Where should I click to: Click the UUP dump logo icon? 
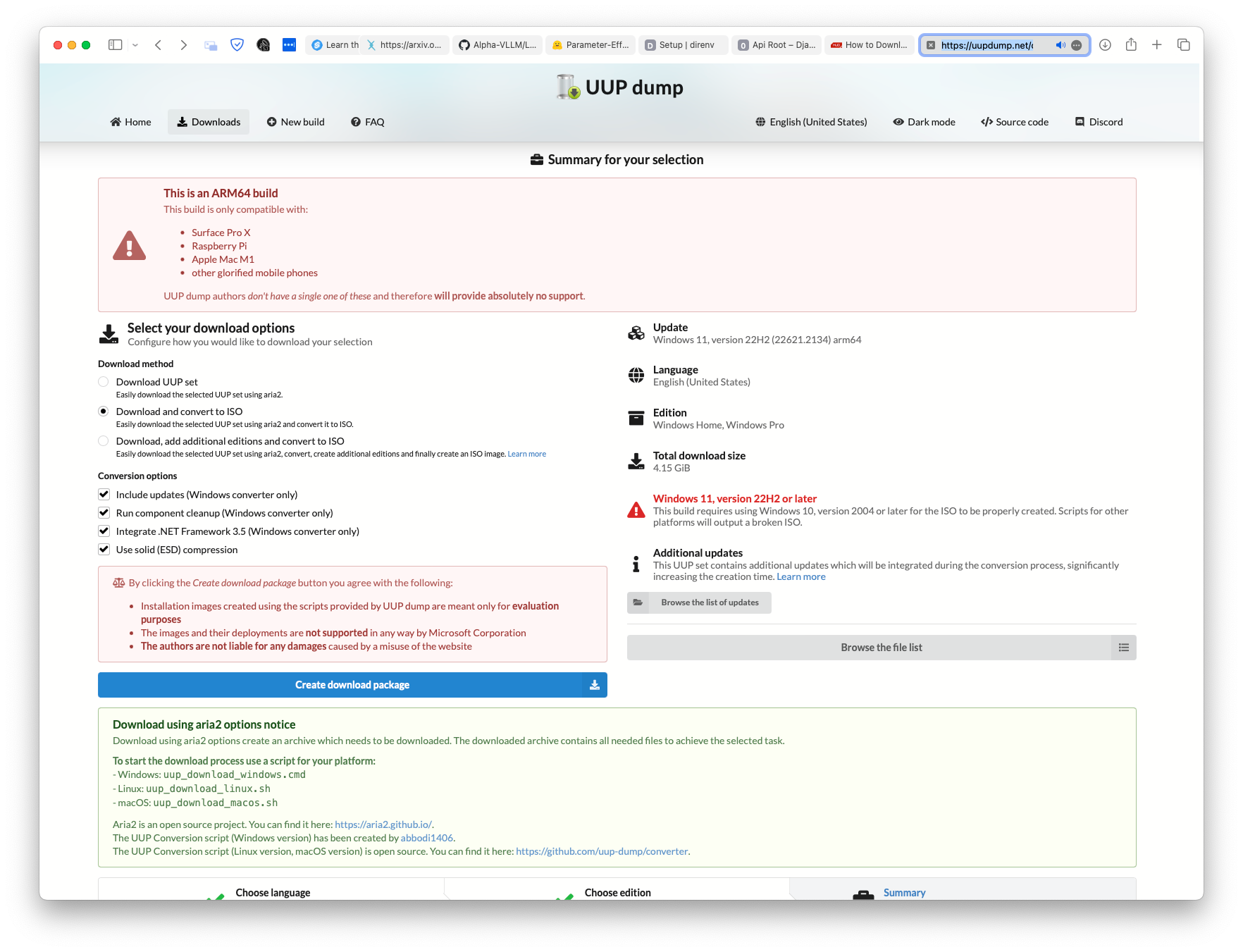[x=568, y=87]
